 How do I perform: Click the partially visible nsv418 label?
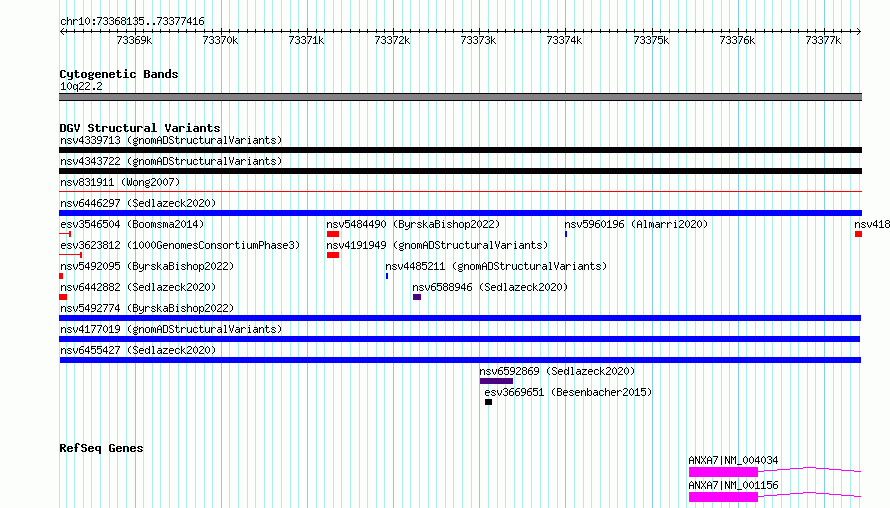tap(872, 224)
